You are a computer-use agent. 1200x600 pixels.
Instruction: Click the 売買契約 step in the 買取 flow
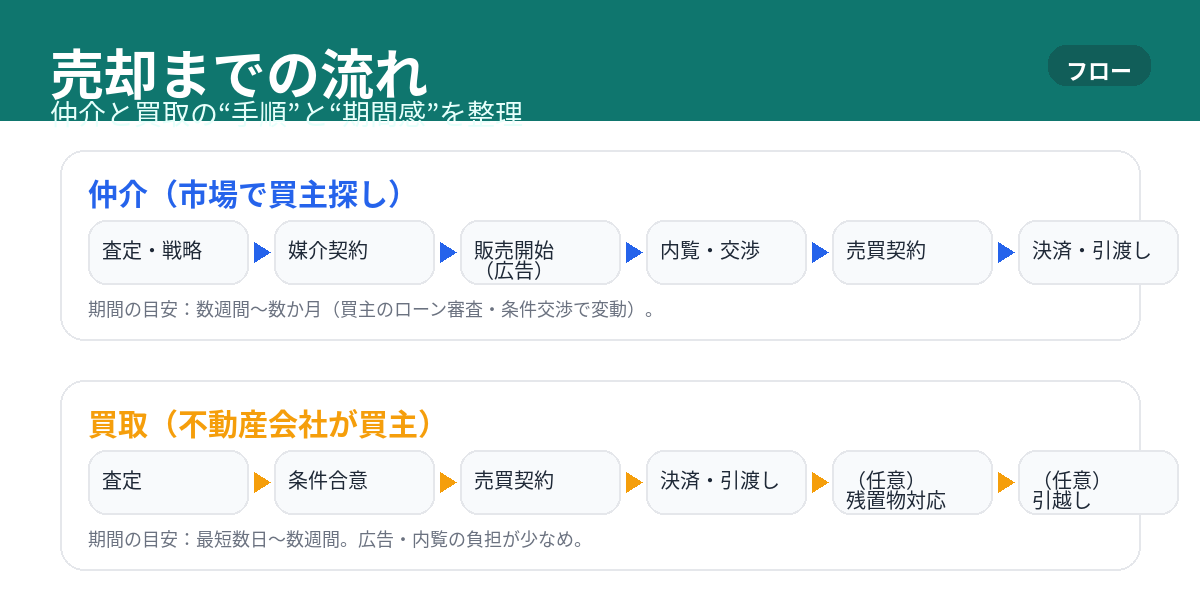(x=540, y=482)
